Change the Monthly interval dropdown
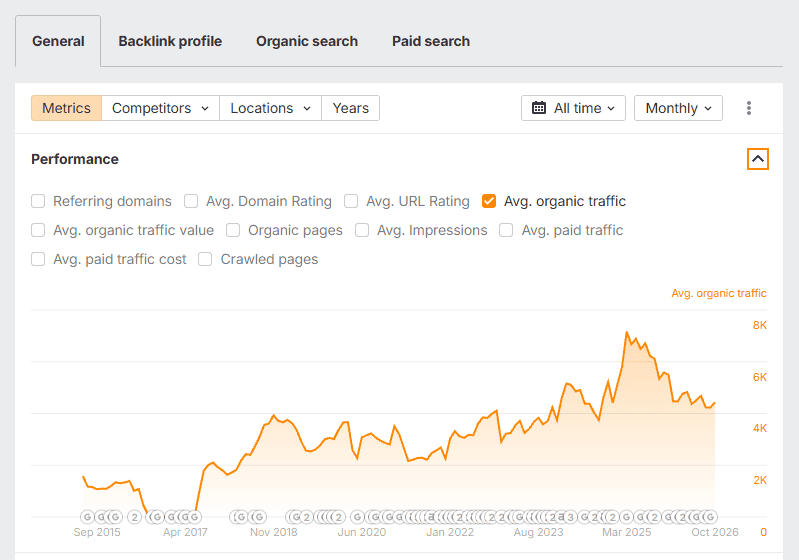The image size is (799, 560). [678, 108]
